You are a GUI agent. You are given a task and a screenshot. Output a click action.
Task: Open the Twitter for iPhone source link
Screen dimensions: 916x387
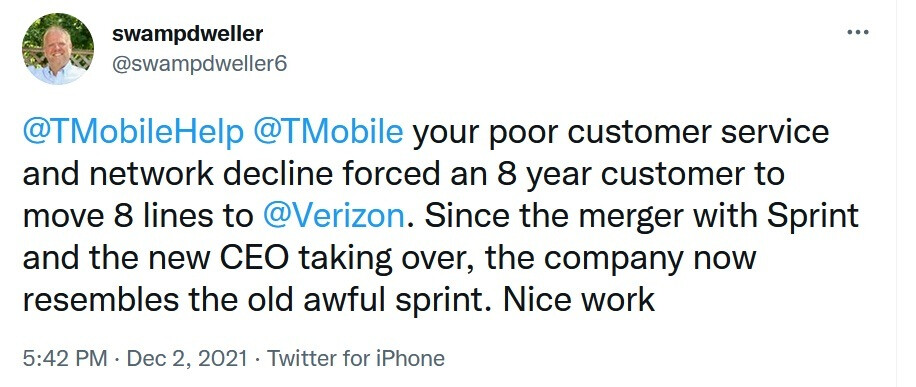pos(355,358)
